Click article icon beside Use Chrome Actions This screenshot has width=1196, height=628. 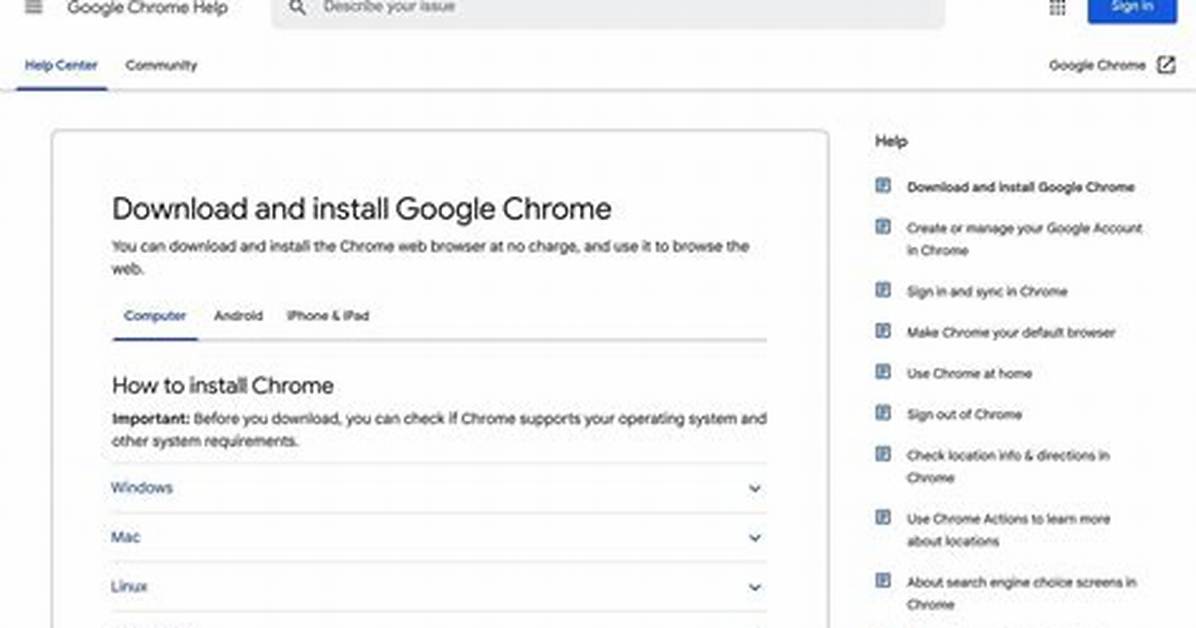883,517
